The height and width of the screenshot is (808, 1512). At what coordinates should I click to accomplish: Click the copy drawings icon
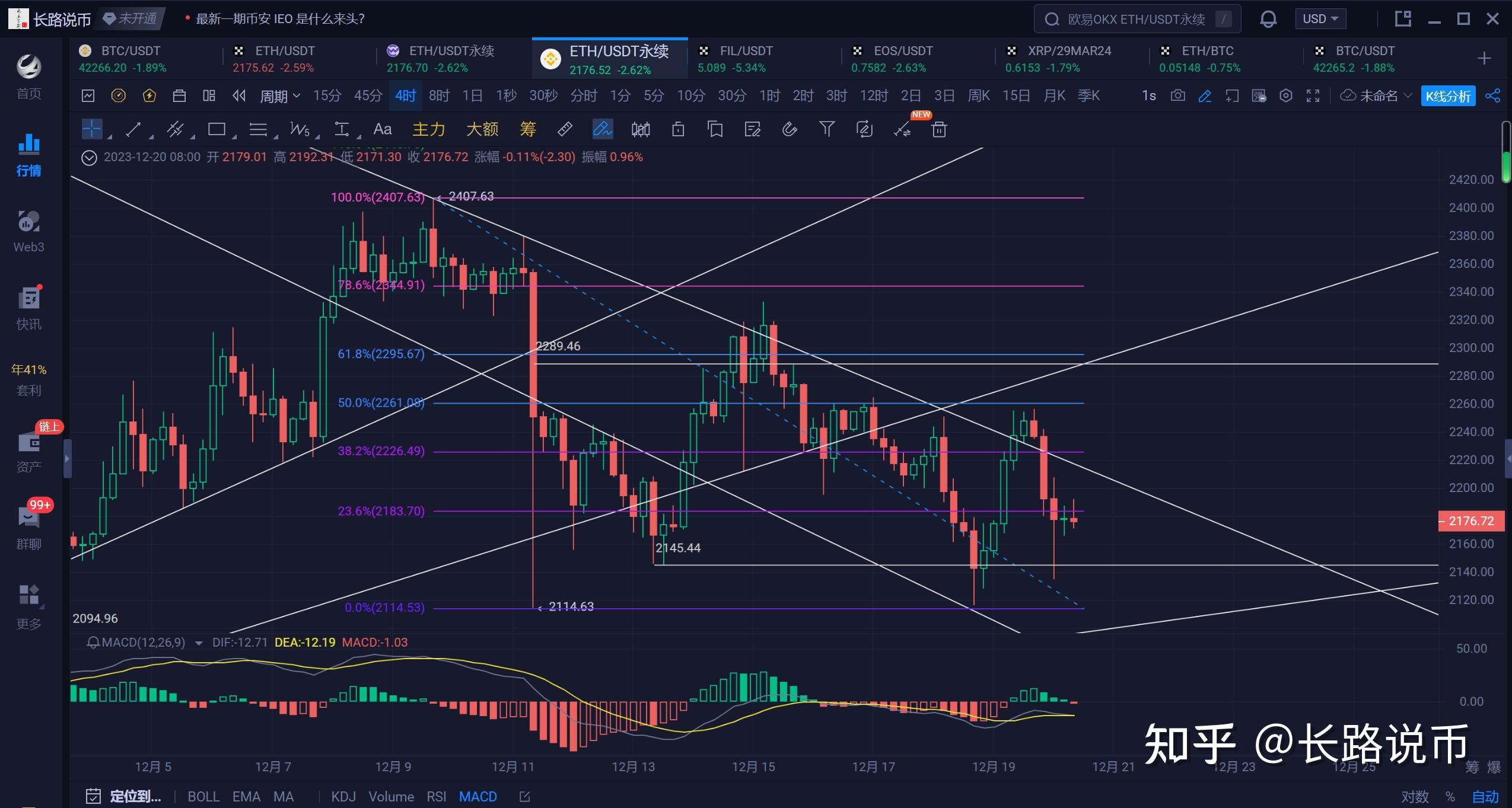point(715,129)
